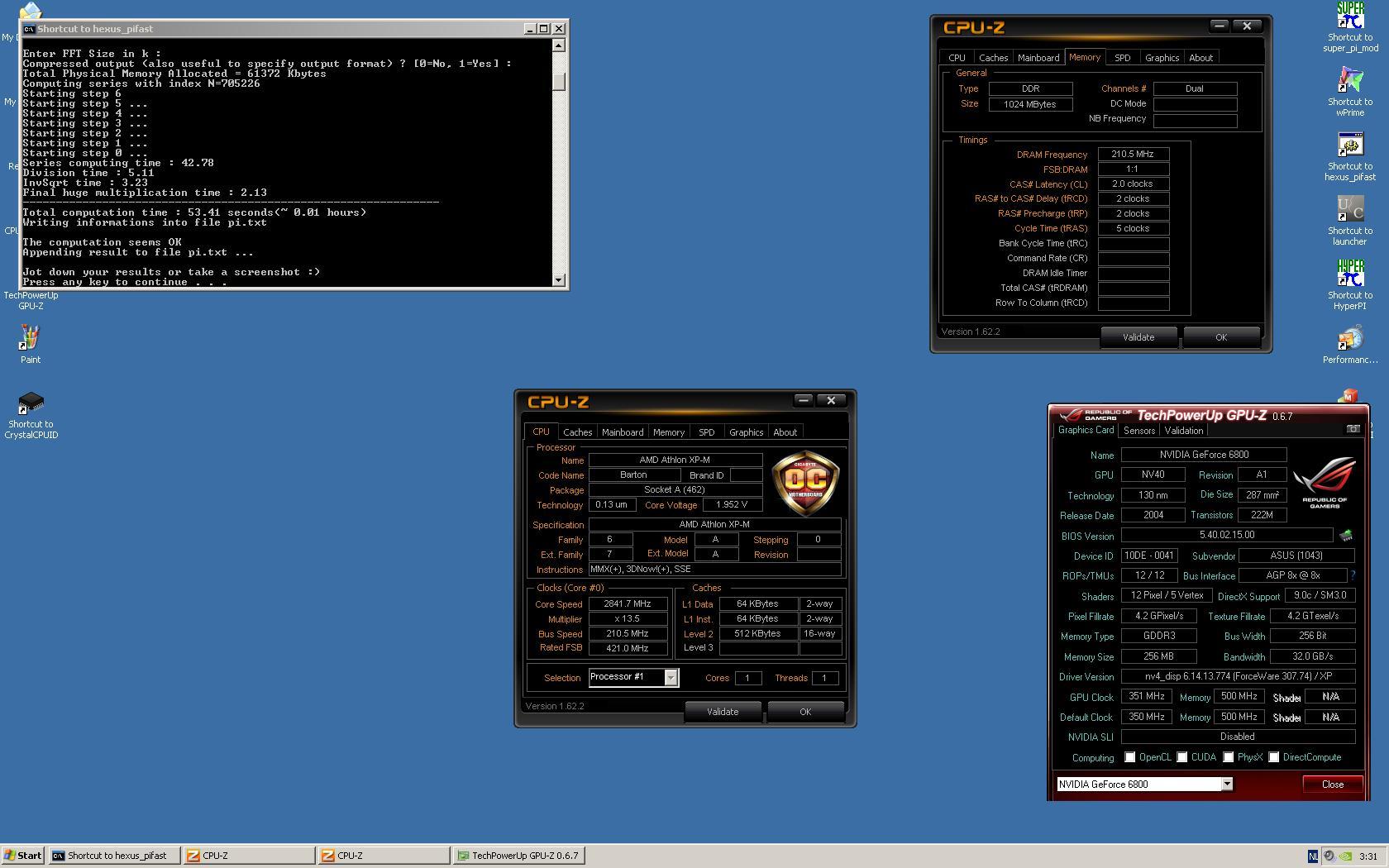This screenshot has width=1389, height=868.
Task: Toggle the OpenCL checkbox in GPU-Z
Action: click(1129, 757)
